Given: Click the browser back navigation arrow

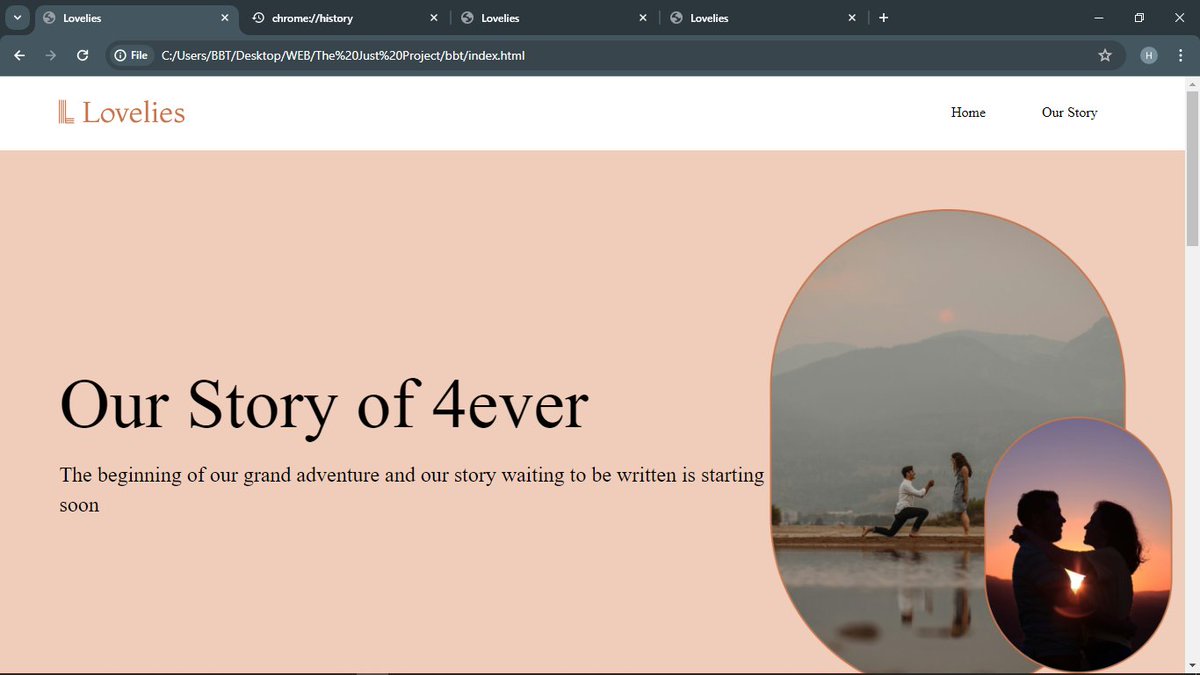Looking at the screenshot, I should tap(19, 55).
